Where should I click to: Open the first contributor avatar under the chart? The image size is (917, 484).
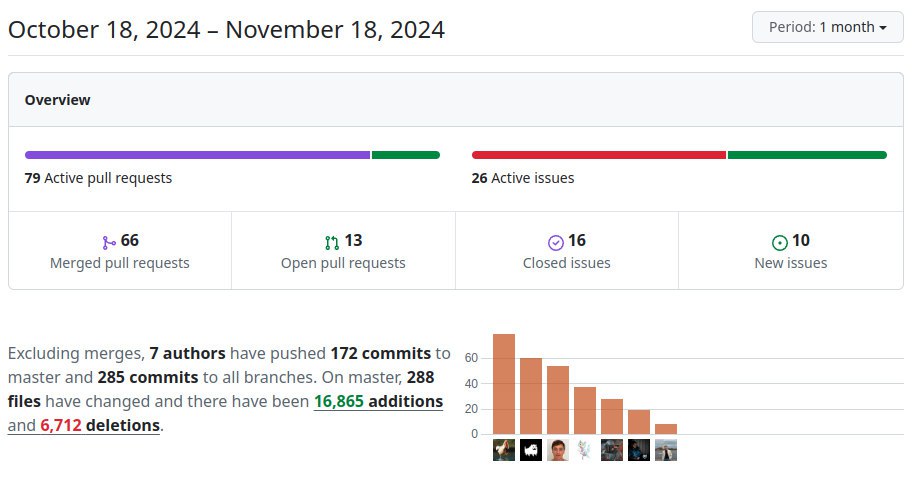[504, 450]
